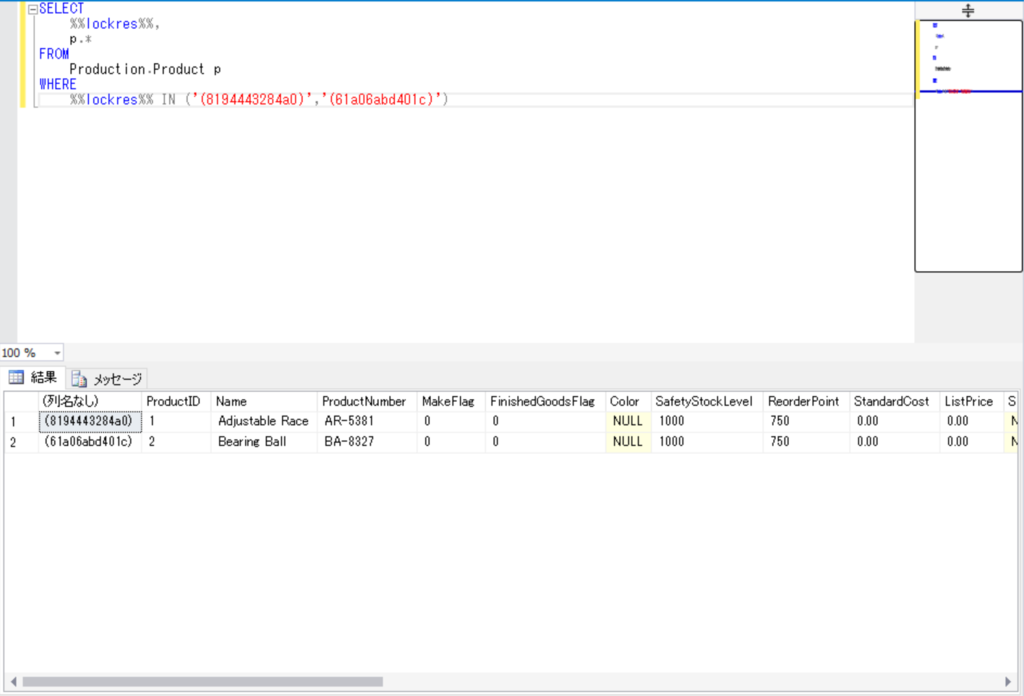
Task: Click the StandardCost column header
Action: [894, 402]
